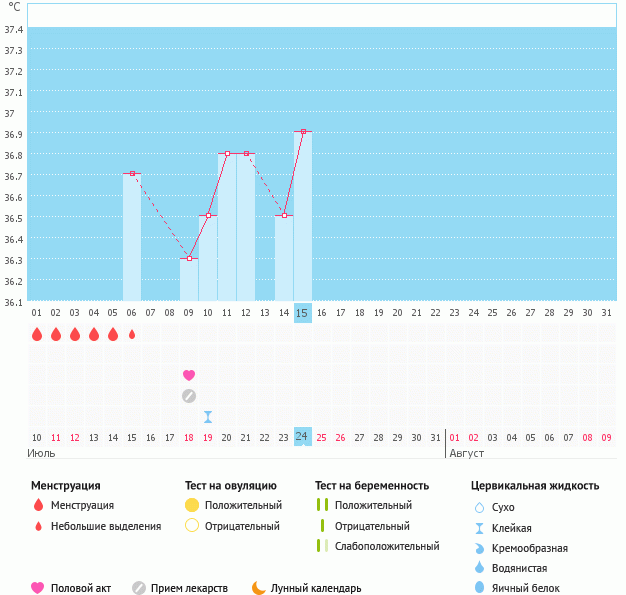Click the watery fluid drop legend icon
The height and width of the screenshot is (595, 626).
pos(479,568)
